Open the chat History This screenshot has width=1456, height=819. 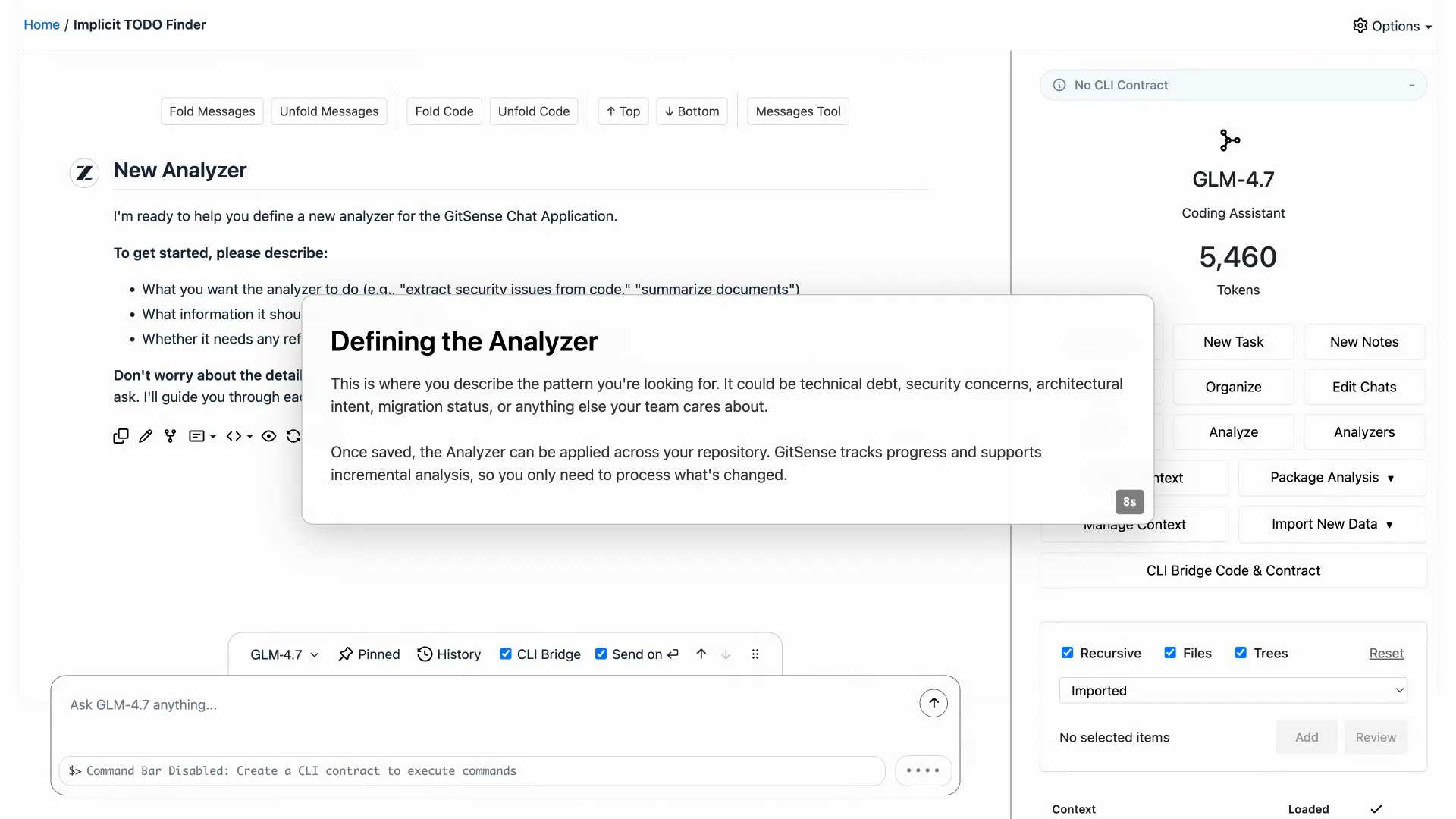coord(449,654)
